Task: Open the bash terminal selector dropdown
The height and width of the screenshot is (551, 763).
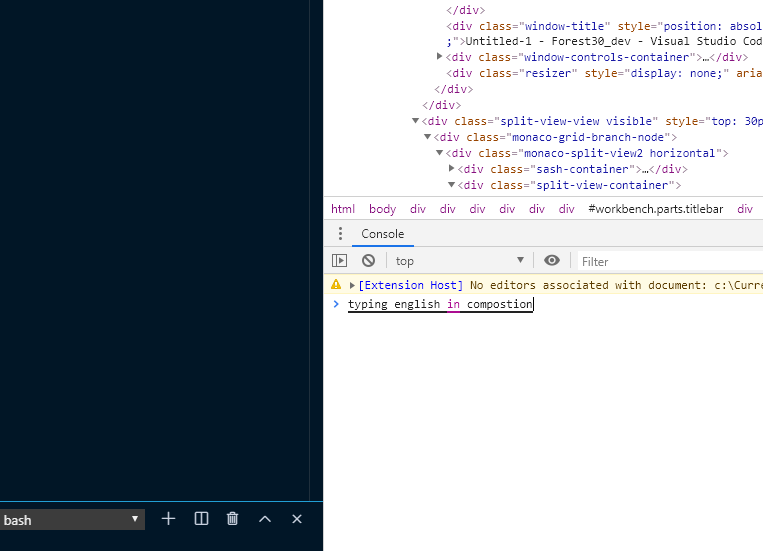Action: (72, 520)
